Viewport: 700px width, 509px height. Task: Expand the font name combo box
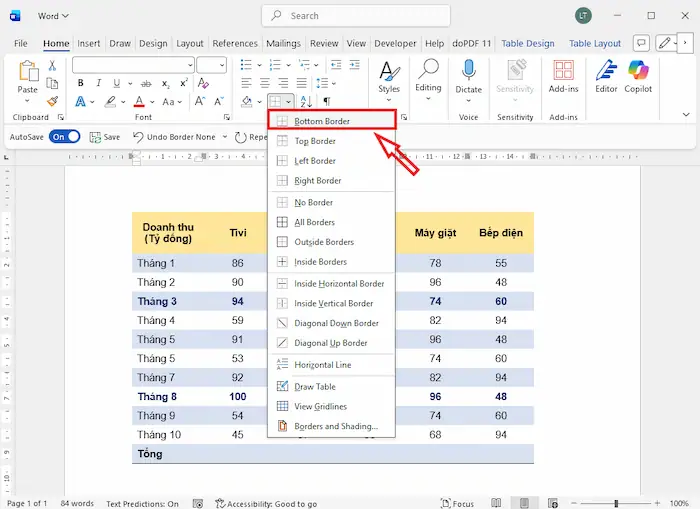click(189, 65)
